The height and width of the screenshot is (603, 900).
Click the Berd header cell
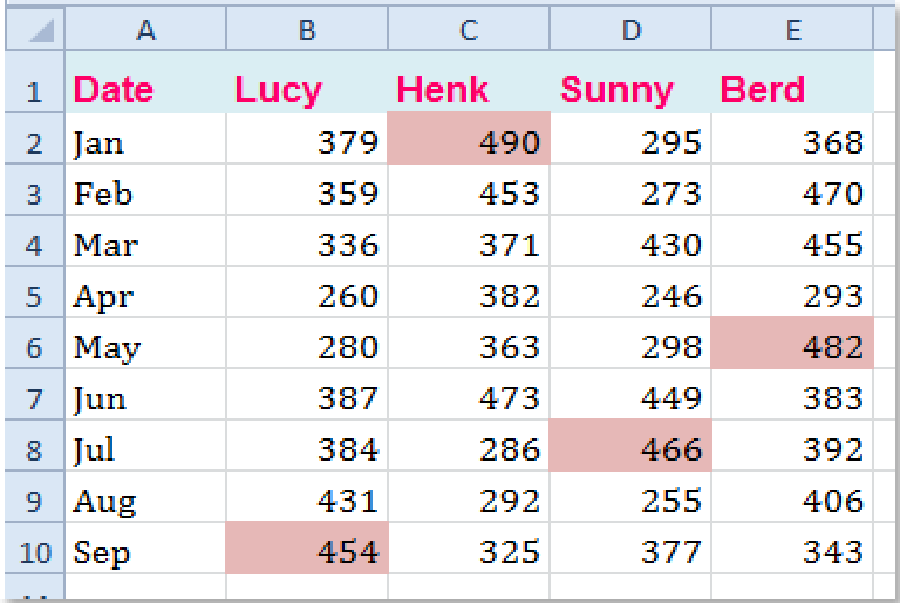click(792, 81)
